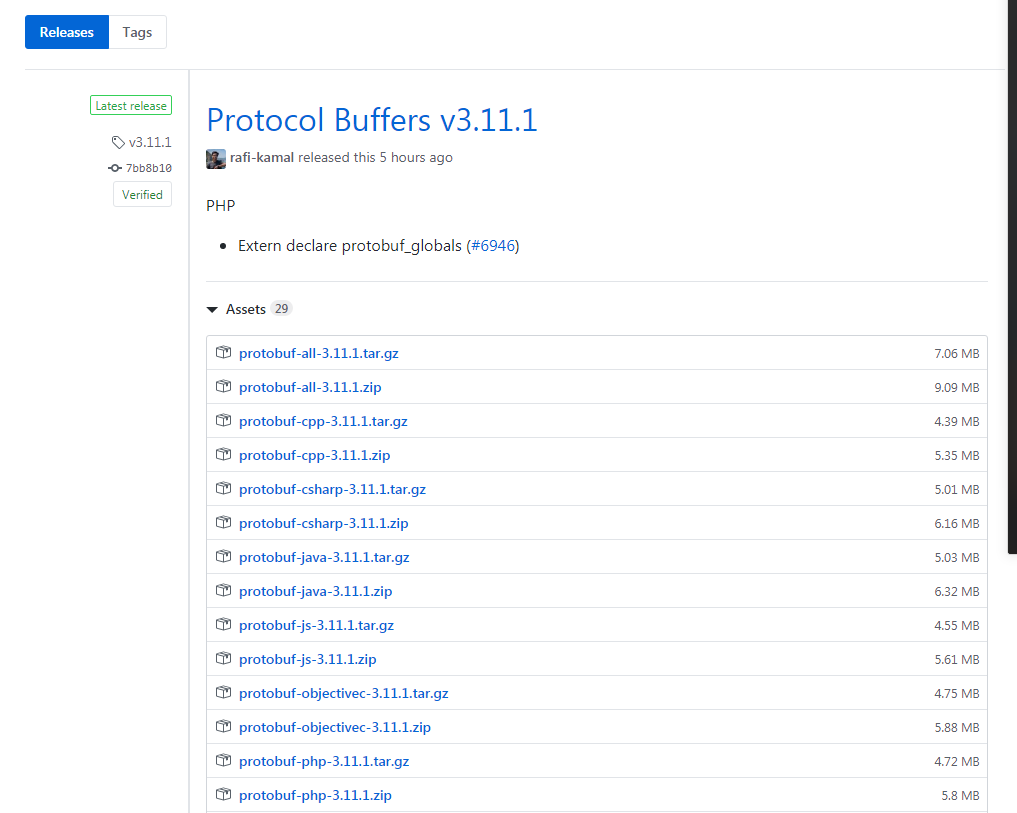
Task: Click rafi-kamal's avatar image
Action: (x=216, y=158)
